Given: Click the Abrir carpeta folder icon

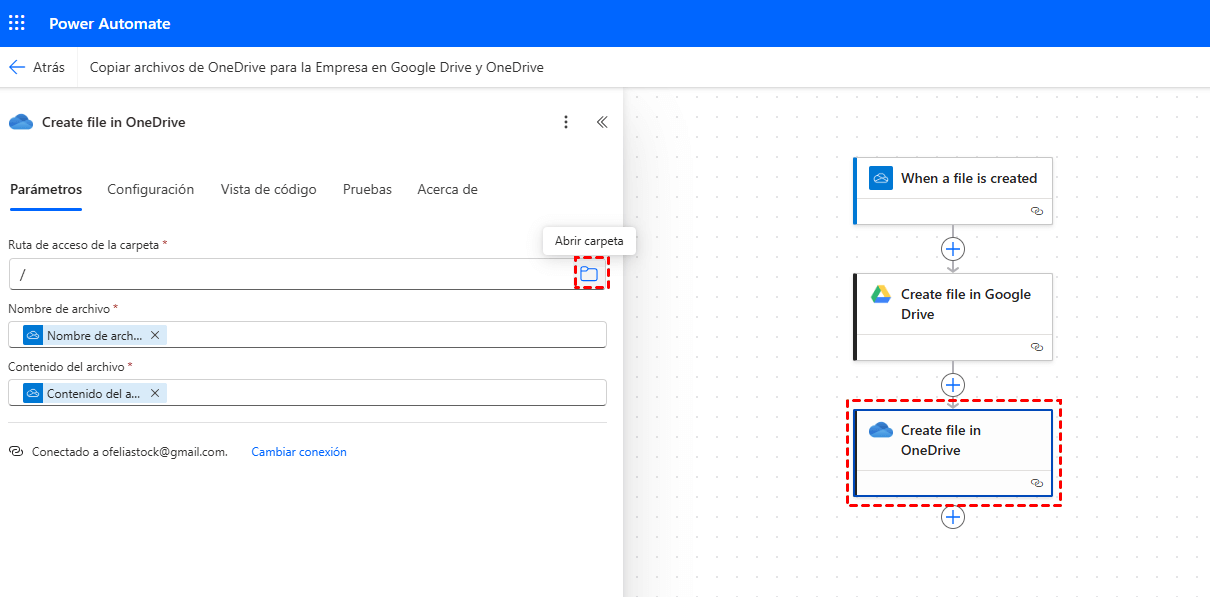Looking at the screenshot, I should tap(589, 274).
